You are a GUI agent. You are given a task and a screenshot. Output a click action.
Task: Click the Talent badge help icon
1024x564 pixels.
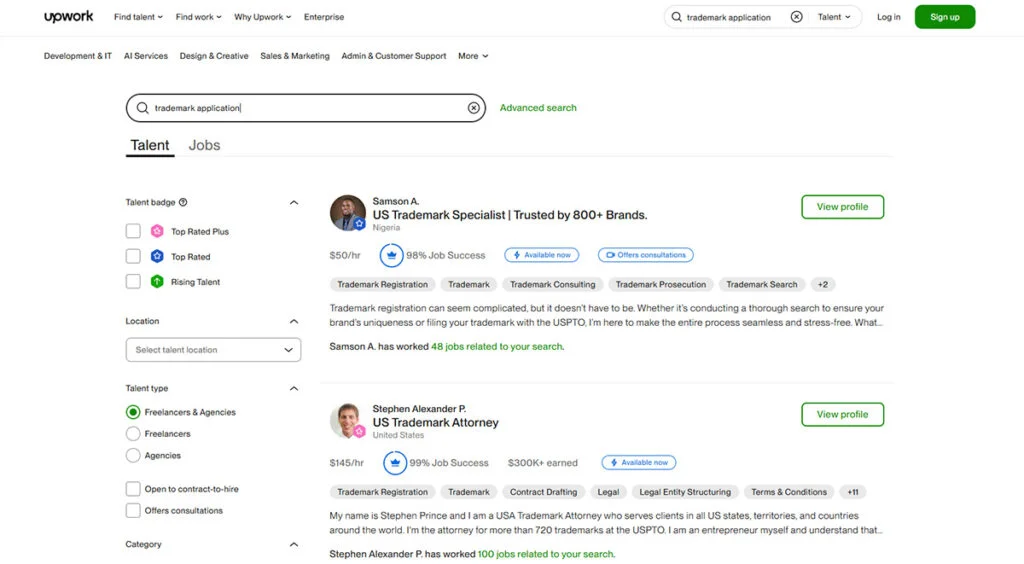click(183, 202)
